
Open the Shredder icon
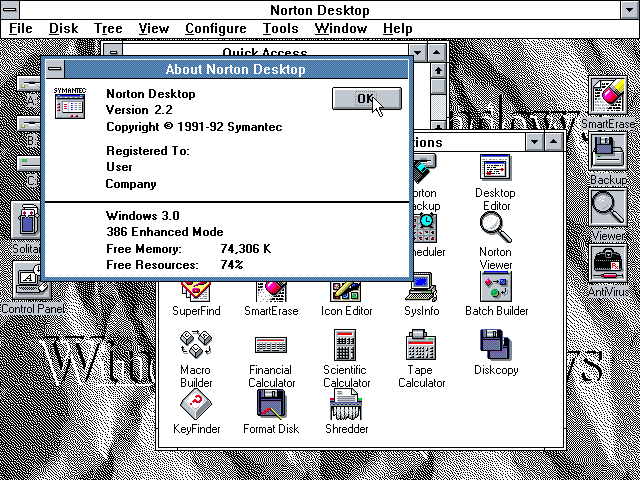click(x=346, y=411)
